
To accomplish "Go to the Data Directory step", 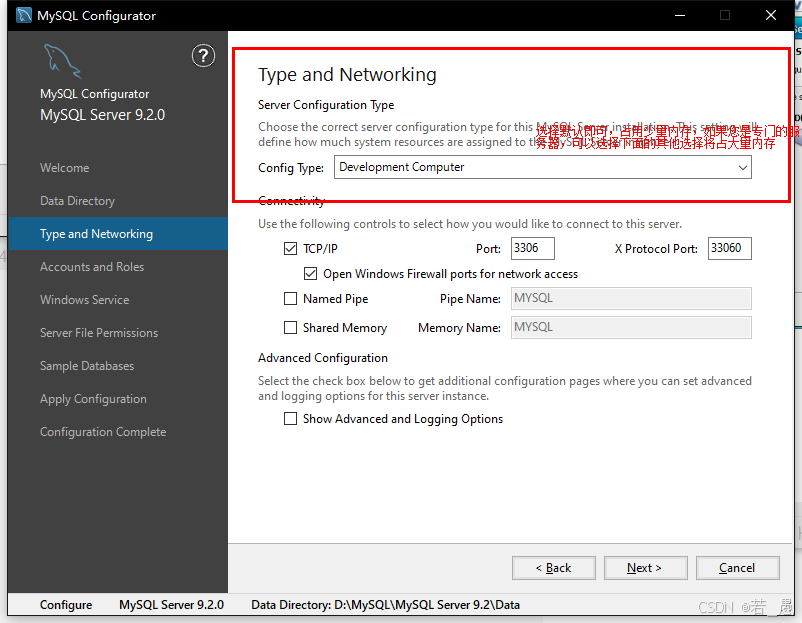I will pos(78,201).
